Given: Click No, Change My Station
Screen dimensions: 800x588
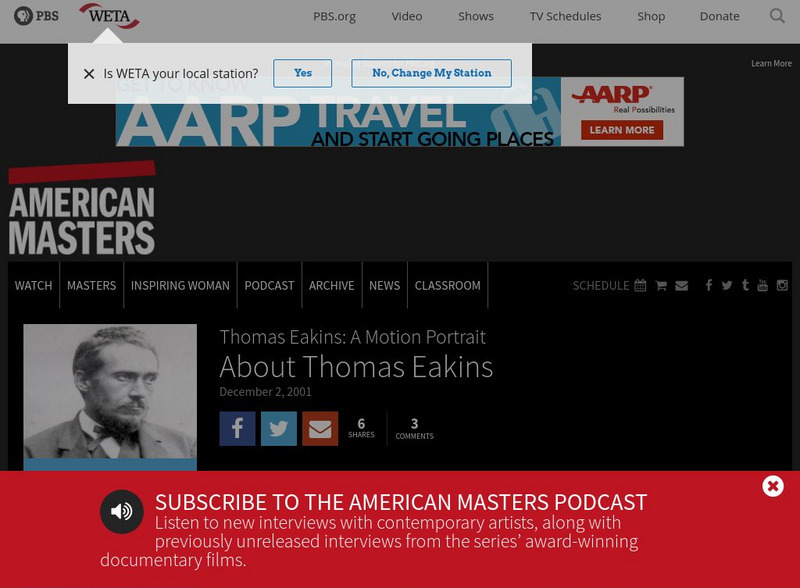Looking at the screenshot, I should pos(431,73).
